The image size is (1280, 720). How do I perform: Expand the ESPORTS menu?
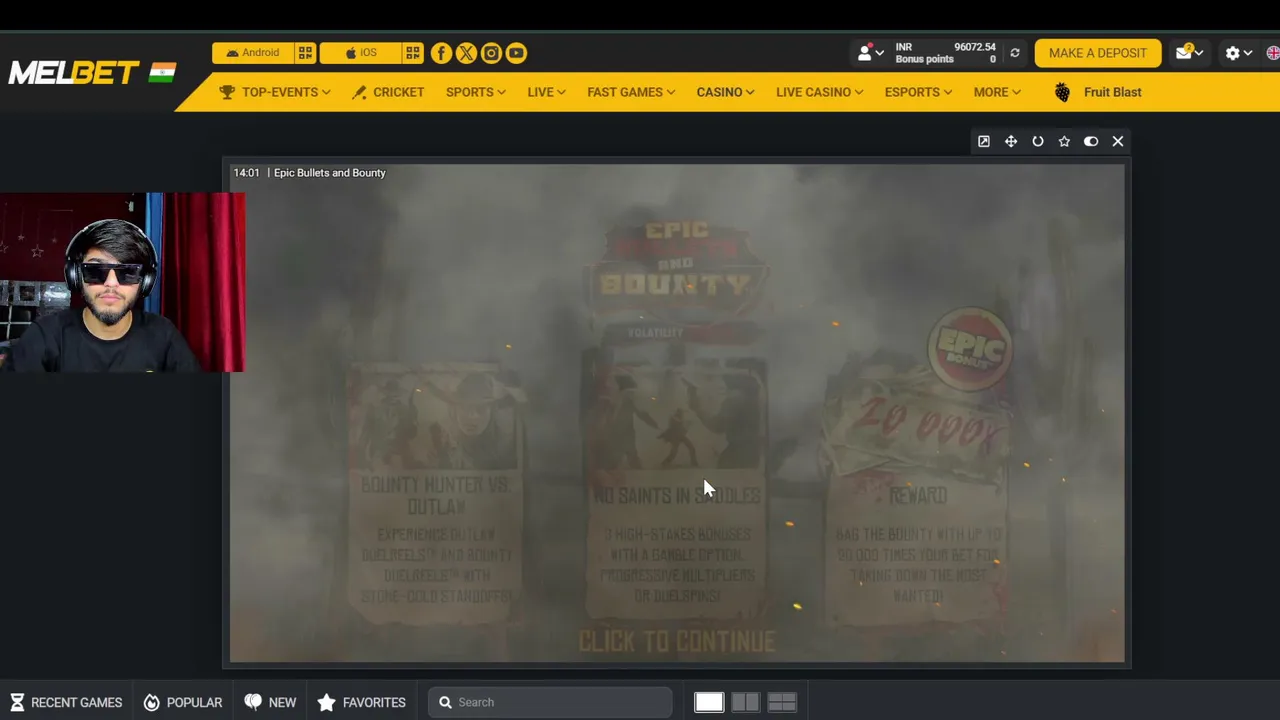[918, 92]
